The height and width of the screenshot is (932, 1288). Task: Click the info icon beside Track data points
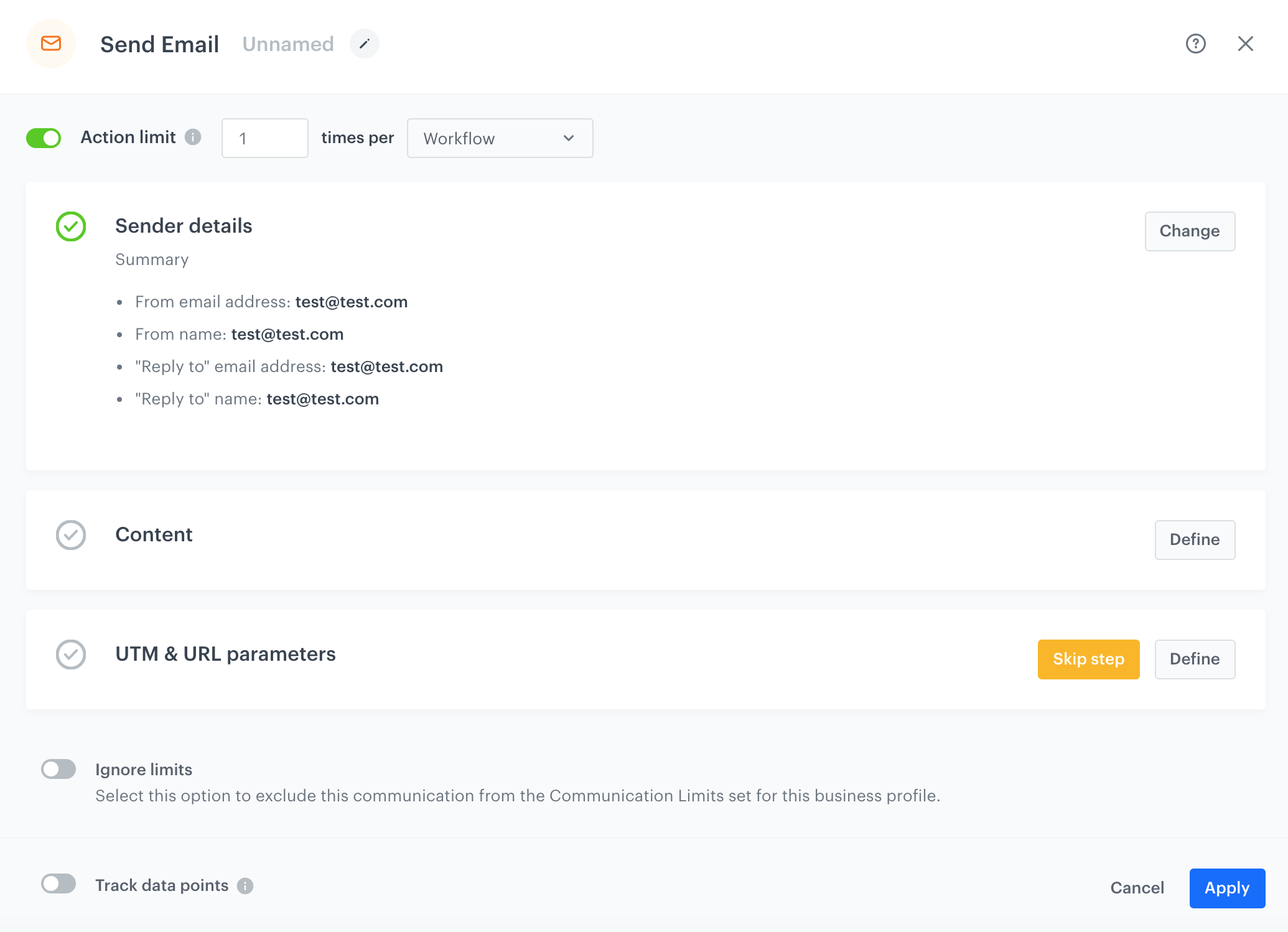tap(245, 885)
